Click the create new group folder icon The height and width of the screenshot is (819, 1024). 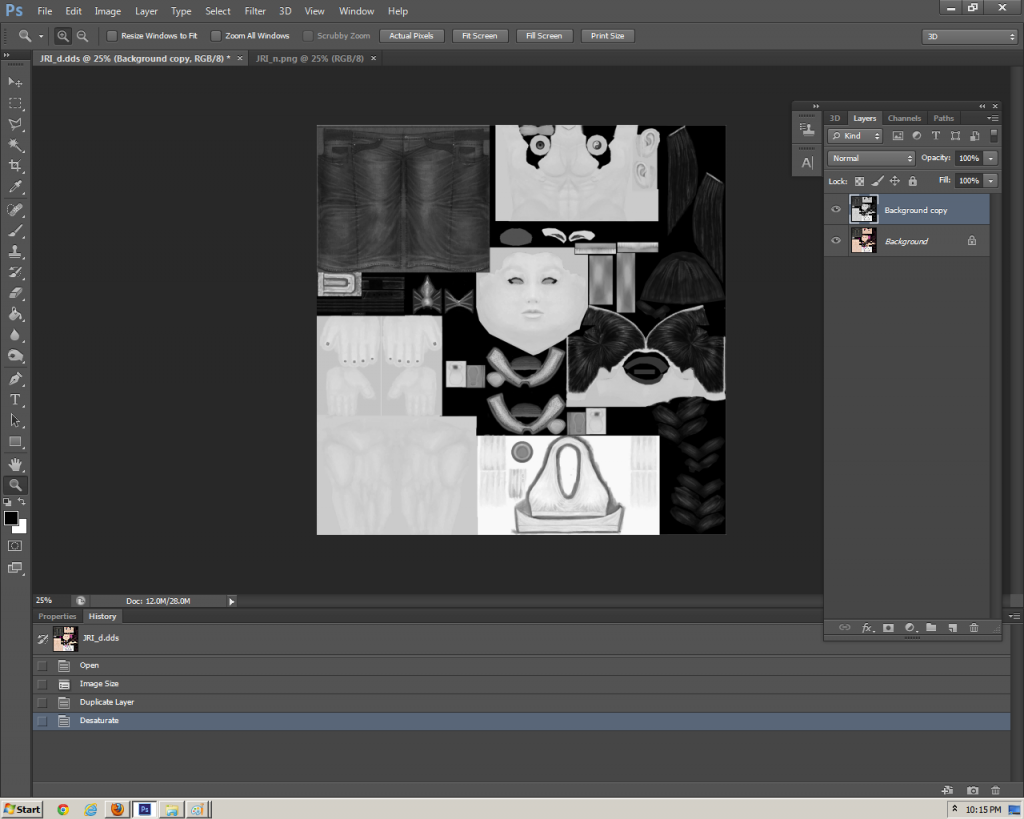(x=930, y=627)
